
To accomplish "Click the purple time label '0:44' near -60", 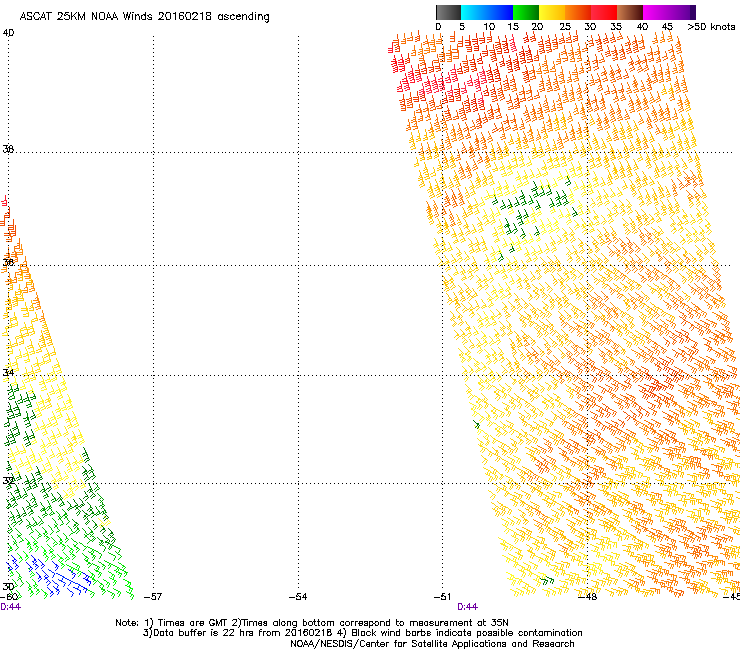I will point(10,607).
